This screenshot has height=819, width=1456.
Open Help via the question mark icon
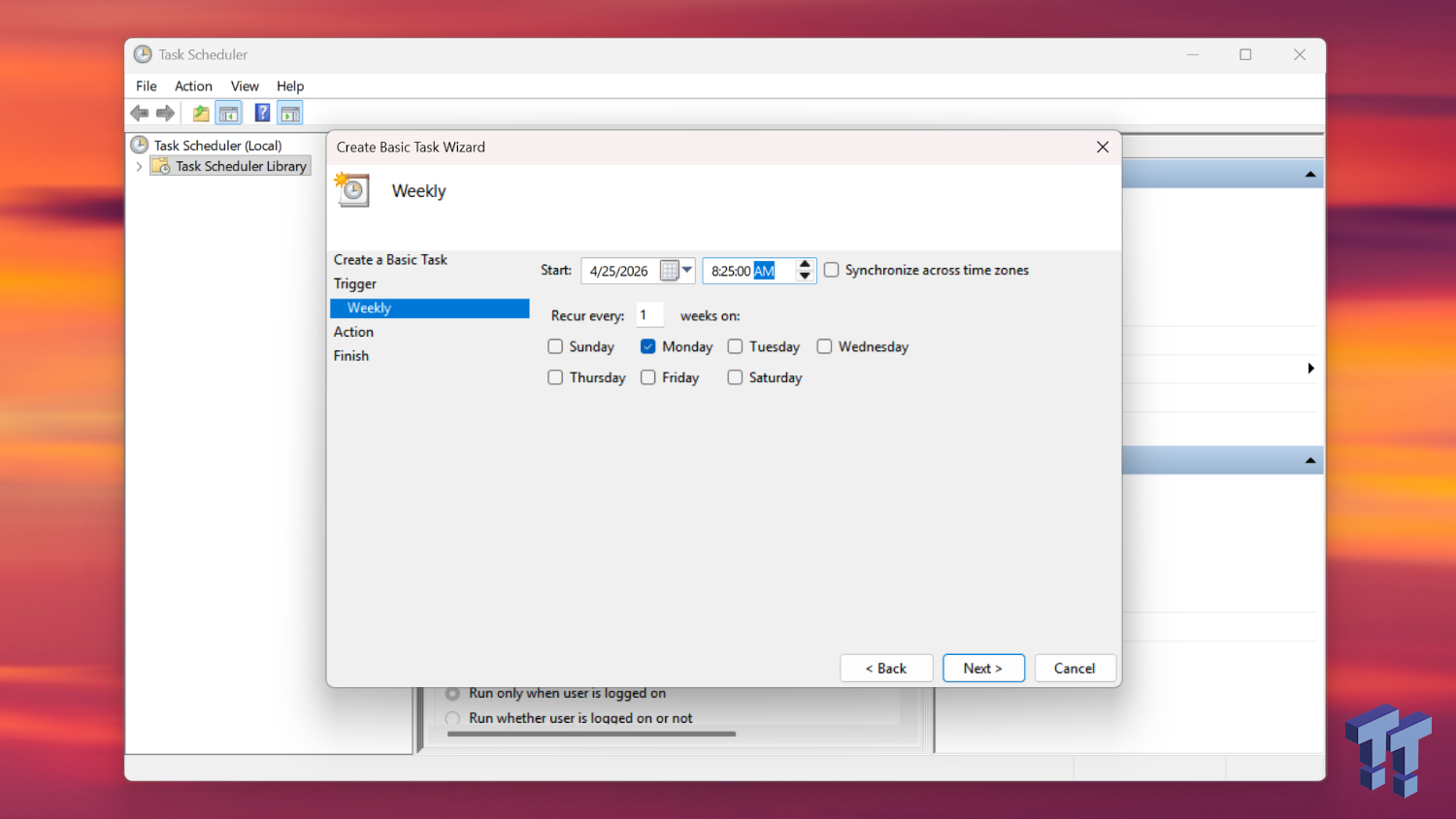262,114
